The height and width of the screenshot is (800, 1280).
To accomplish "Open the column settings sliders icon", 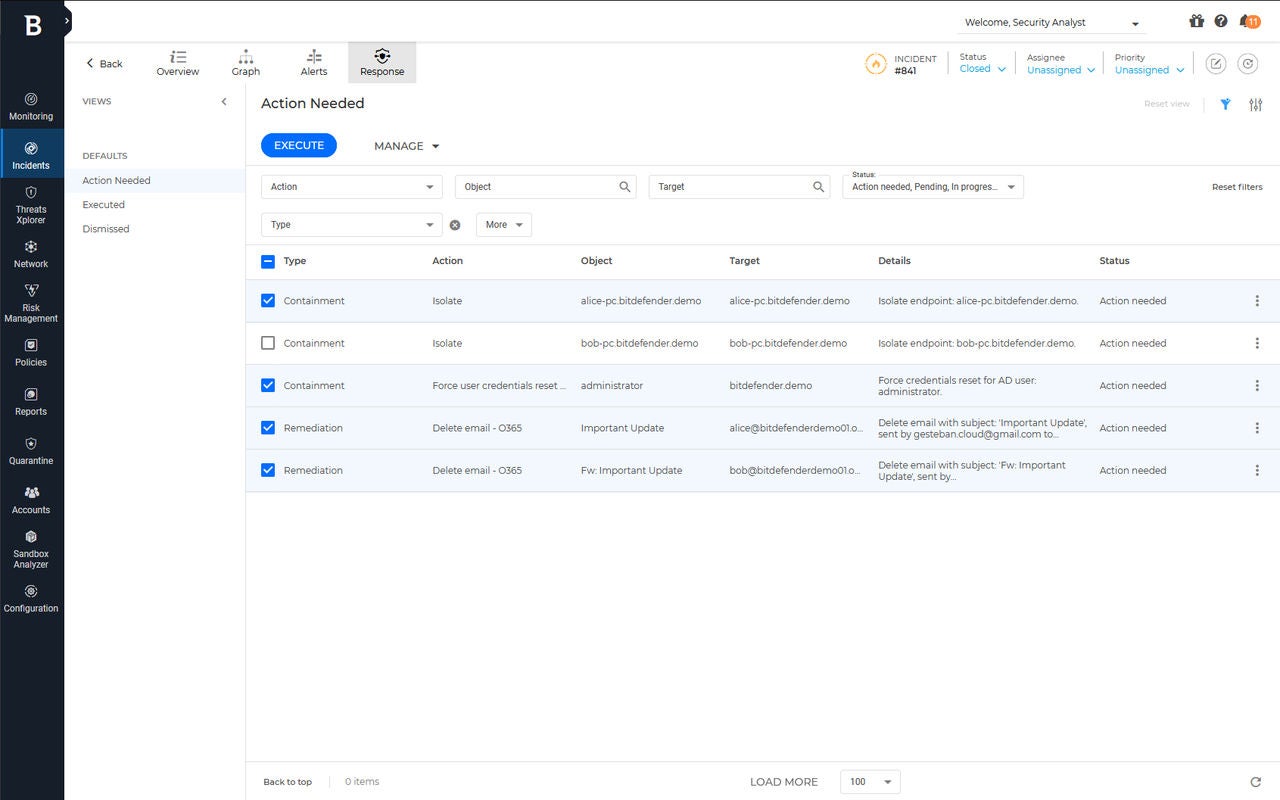I will click(x=1256, y=104).
